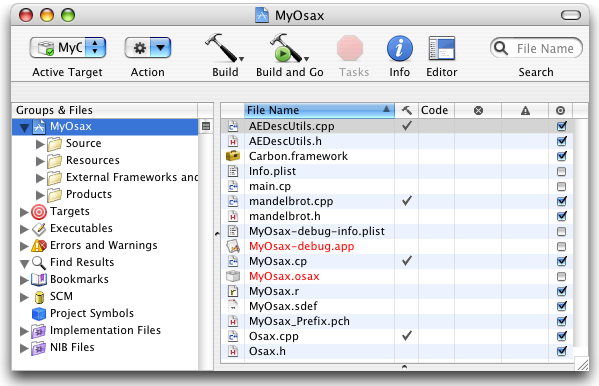
Task: Click the Bookmarks book icon
Action: (39, 279)
